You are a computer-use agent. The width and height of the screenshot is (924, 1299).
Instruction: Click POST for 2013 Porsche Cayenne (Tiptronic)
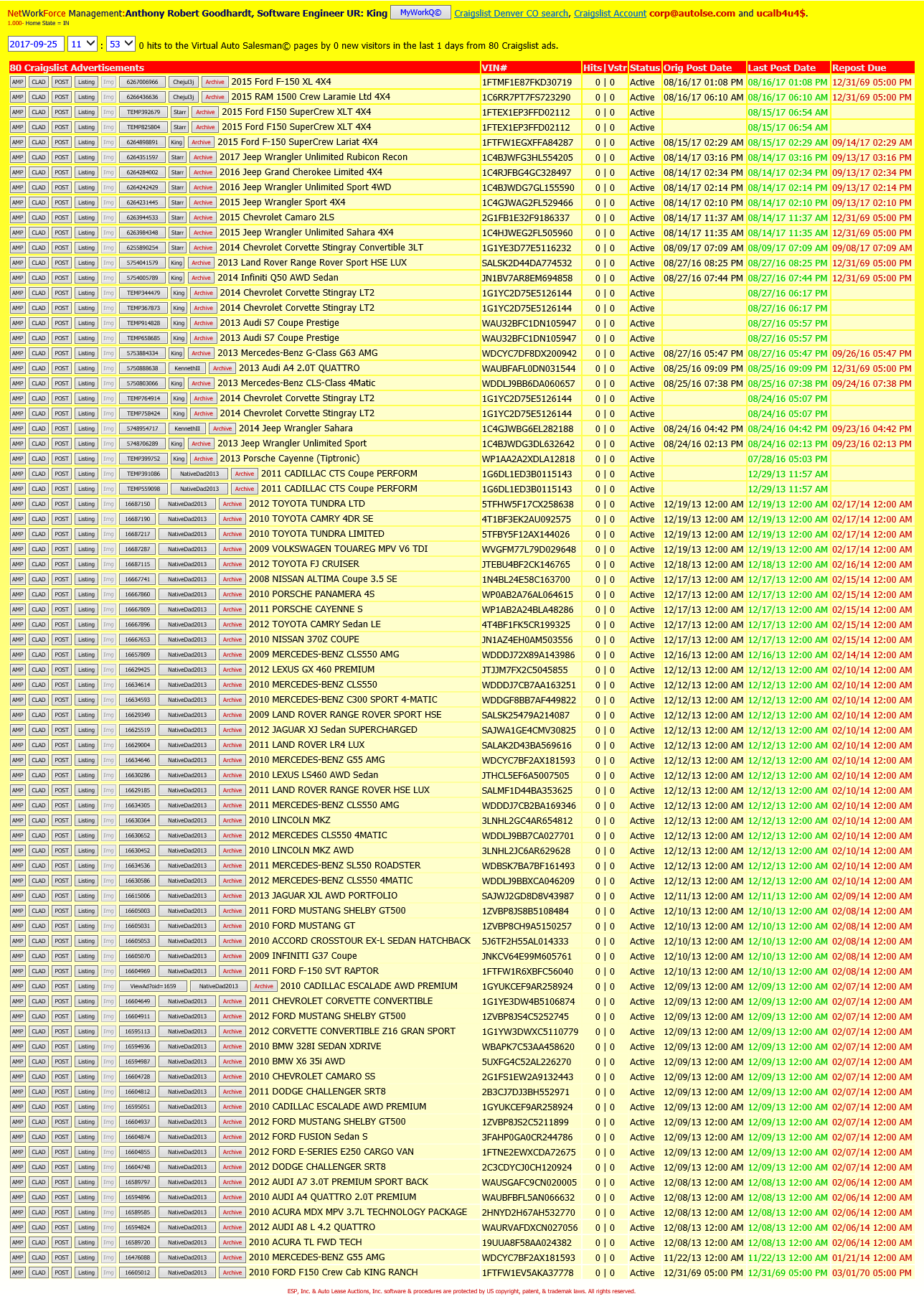pyautogui.click(x=62, y=459)
